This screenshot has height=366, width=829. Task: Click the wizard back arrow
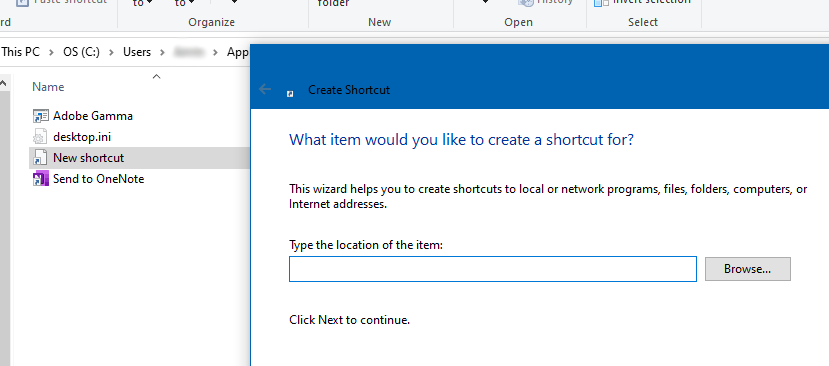265,89
